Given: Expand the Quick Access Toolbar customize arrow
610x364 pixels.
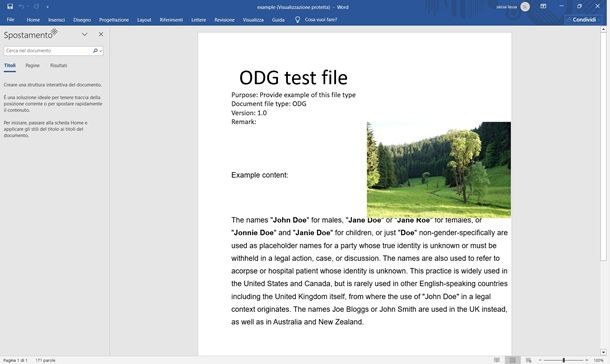Looking at the screenshot, I should [x=47, y=7].
